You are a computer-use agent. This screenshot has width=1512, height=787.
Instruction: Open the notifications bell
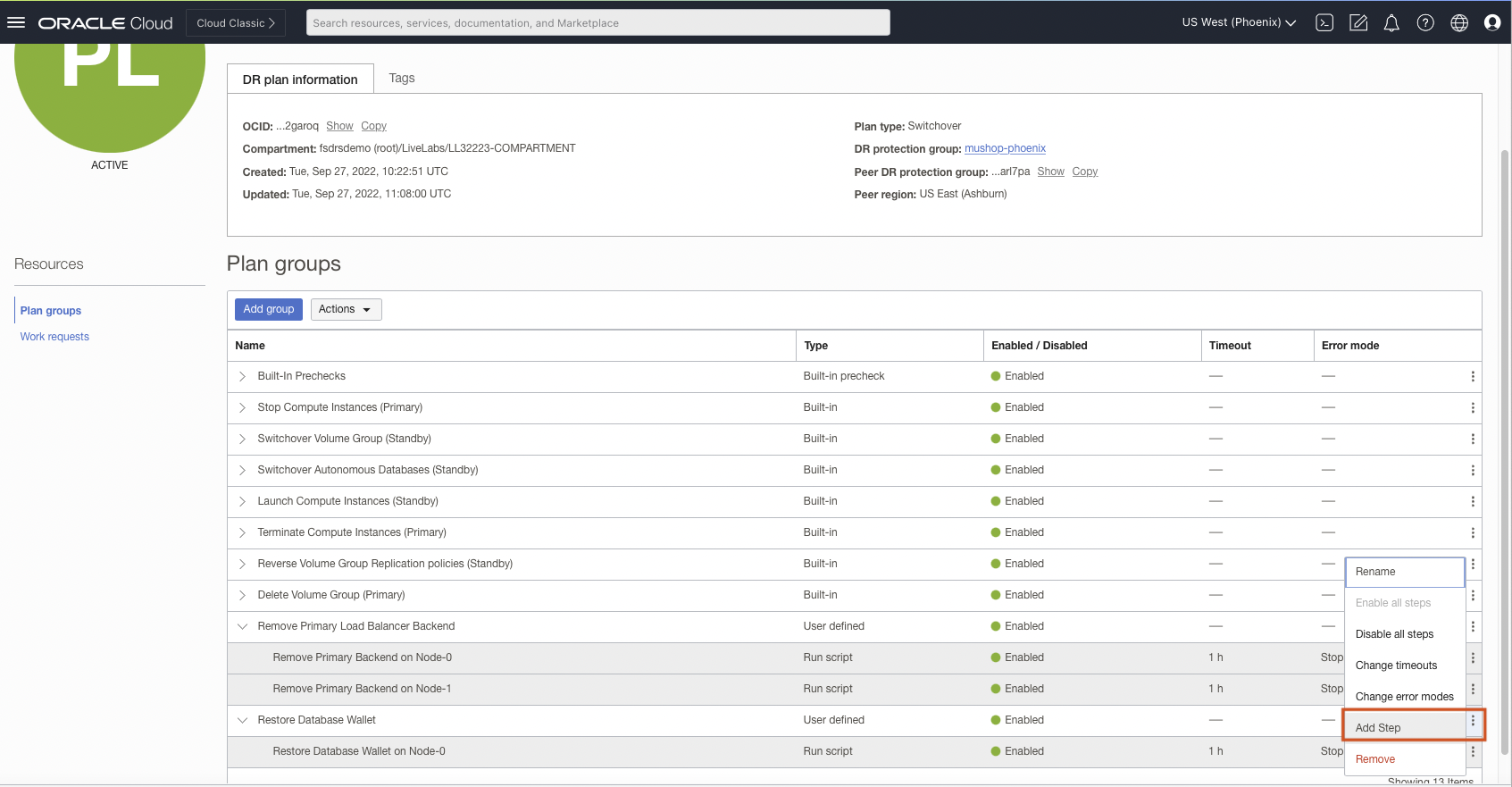click(x=1391, y=23)
